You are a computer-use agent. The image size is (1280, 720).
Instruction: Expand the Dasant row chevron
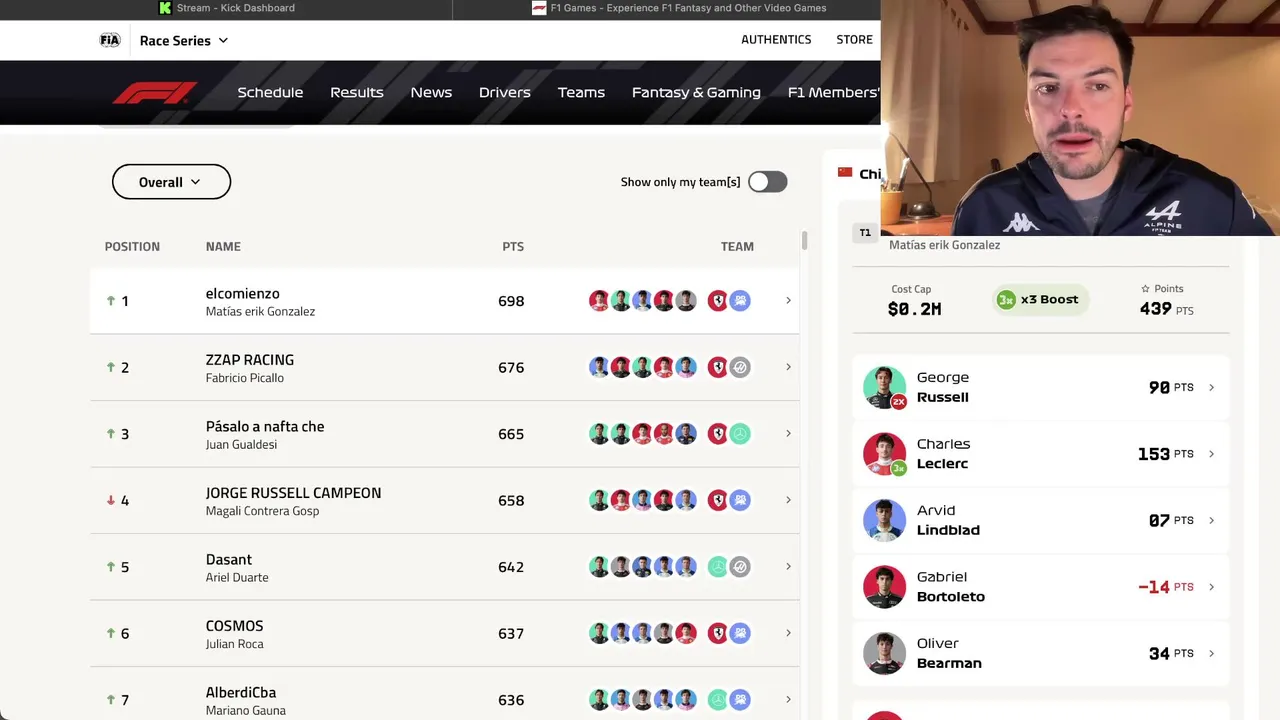pyautogui.click(x=788, y=566)
